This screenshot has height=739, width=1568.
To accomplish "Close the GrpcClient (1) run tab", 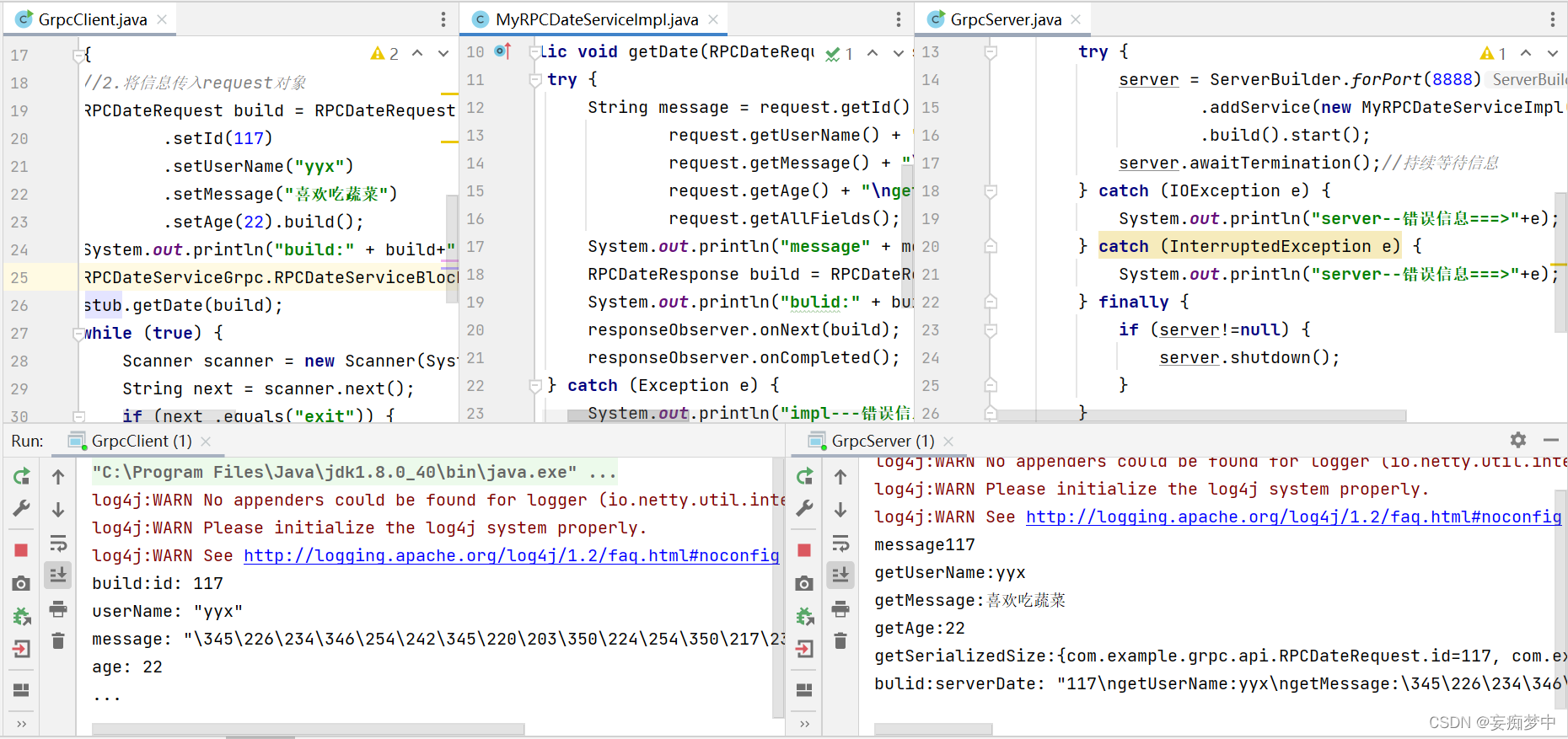I will pyautogui.click(x=206, y=441).
